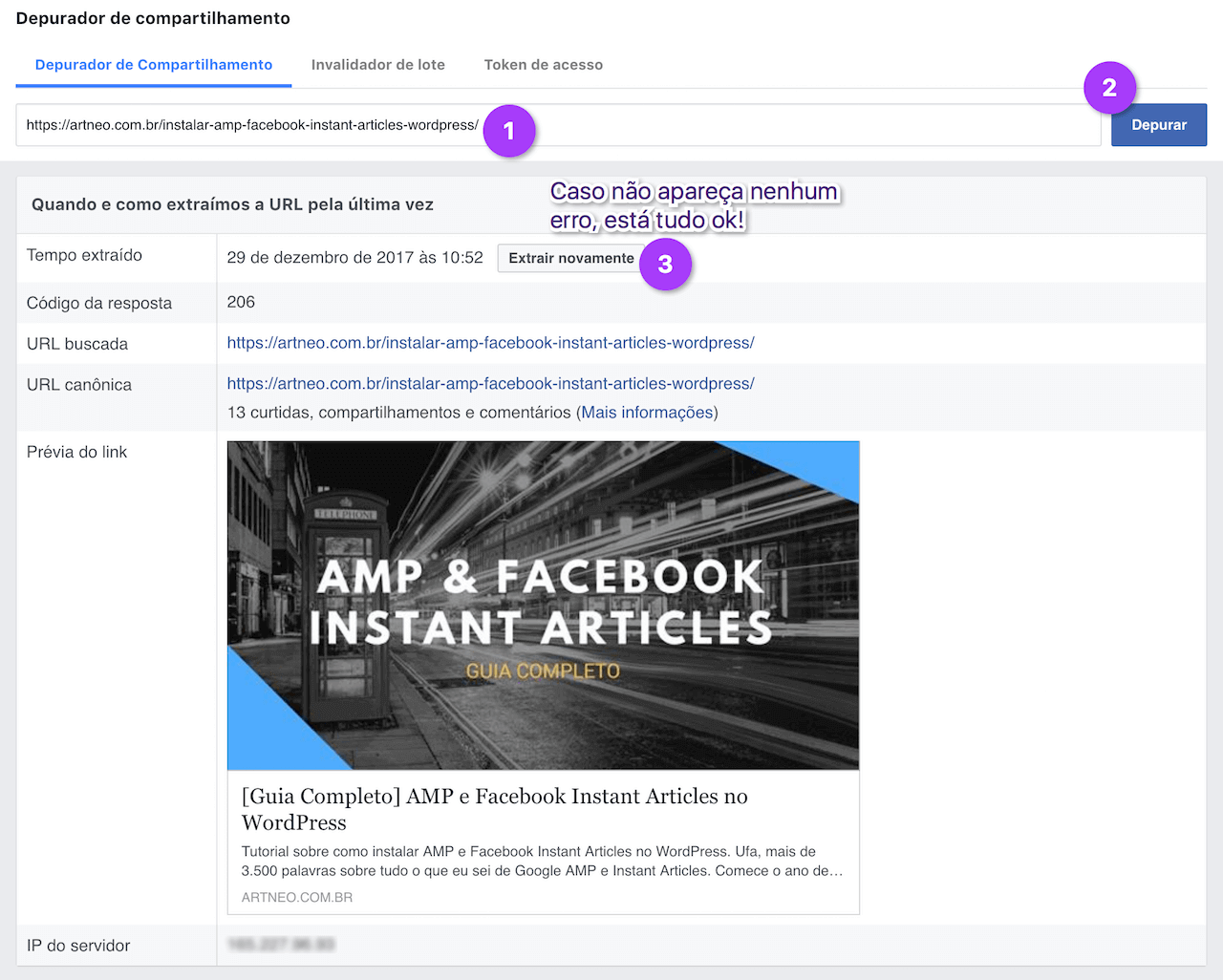Click the Código da resposta label

pyautogui.click(x=99, y=303)
